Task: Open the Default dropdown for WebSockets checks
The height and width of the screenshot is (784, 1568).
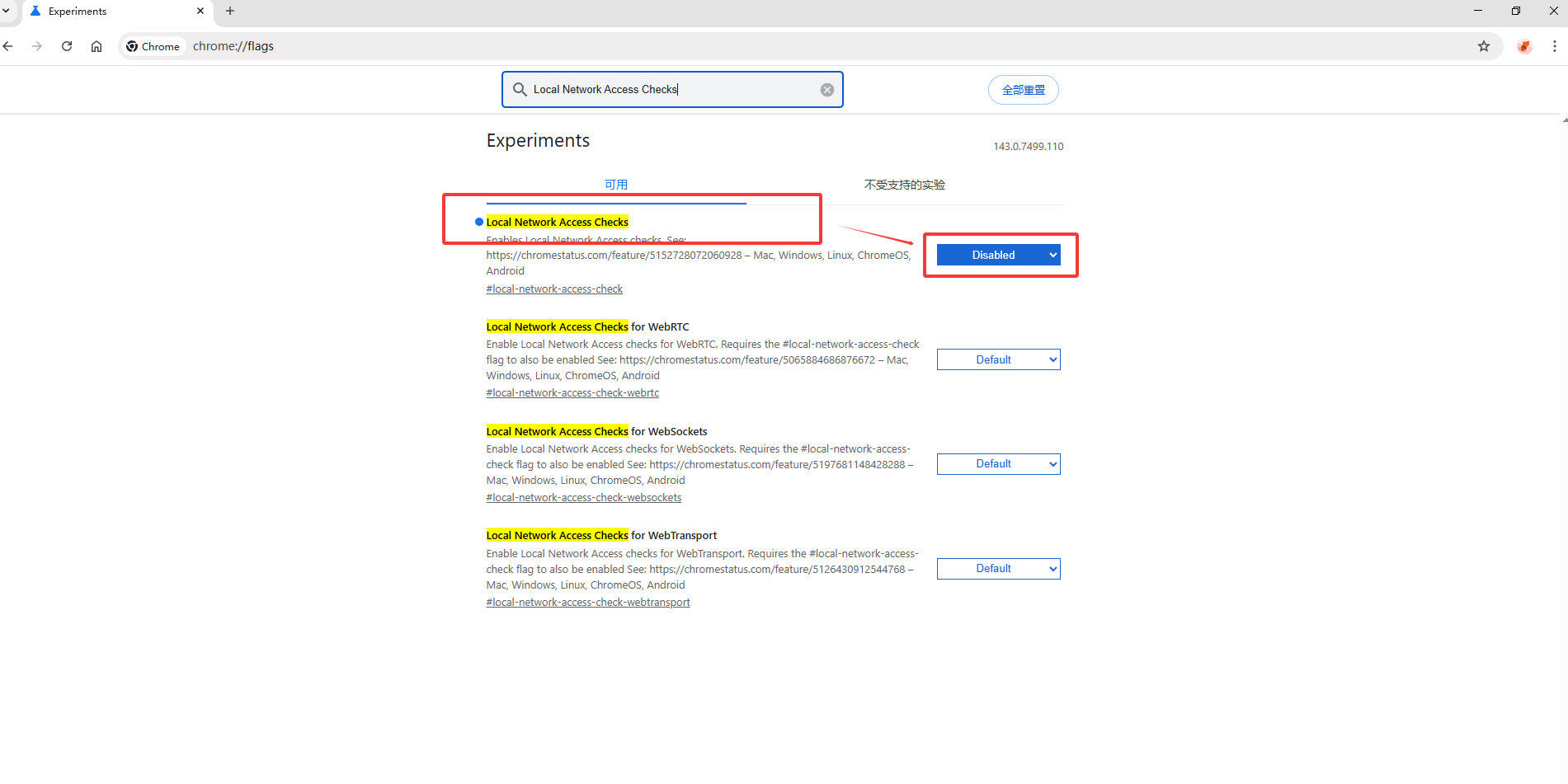Action: point(998,464)
